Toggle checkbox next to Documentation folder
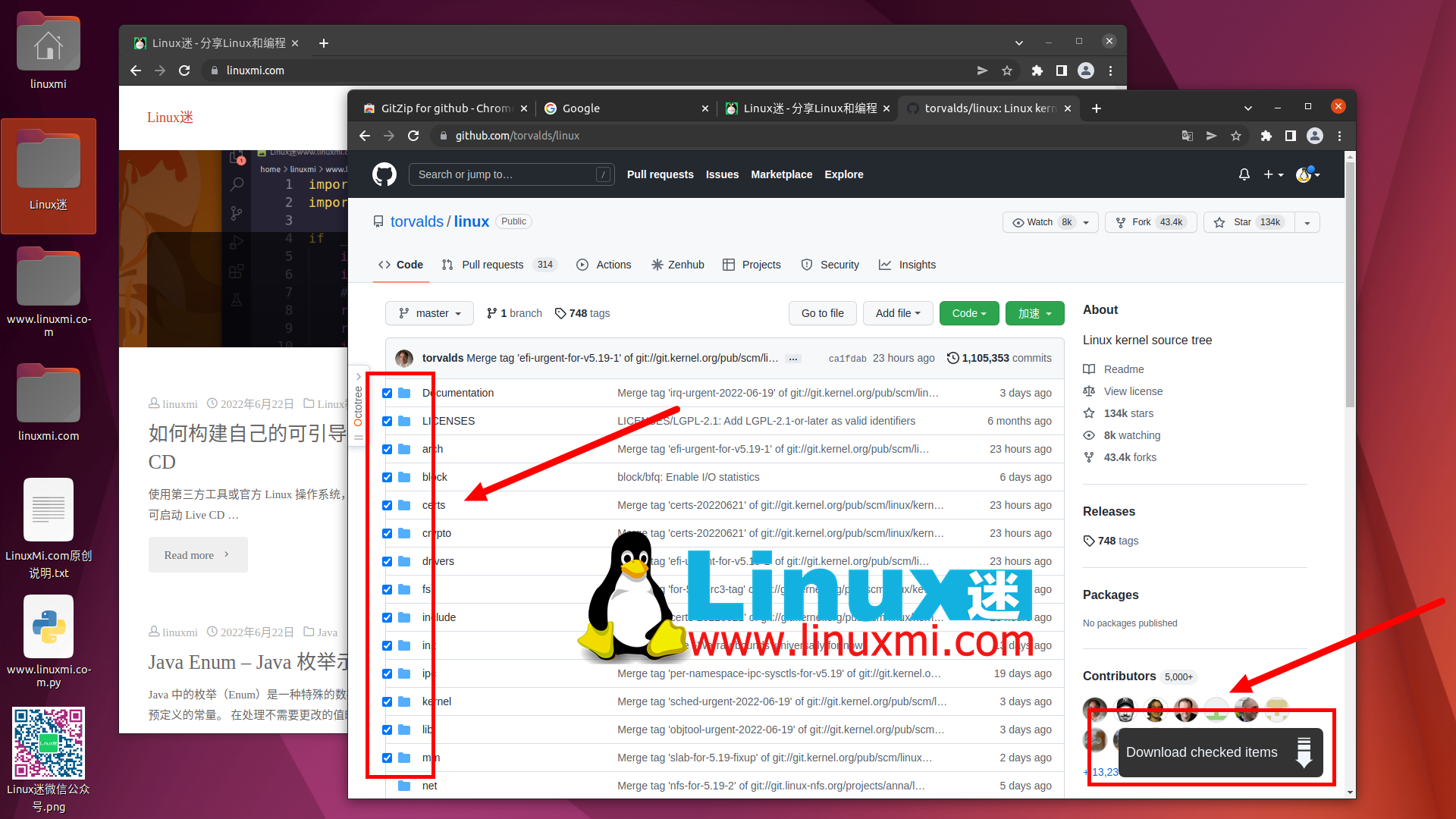Screen dimensions: 1456x819 (387, 392)
